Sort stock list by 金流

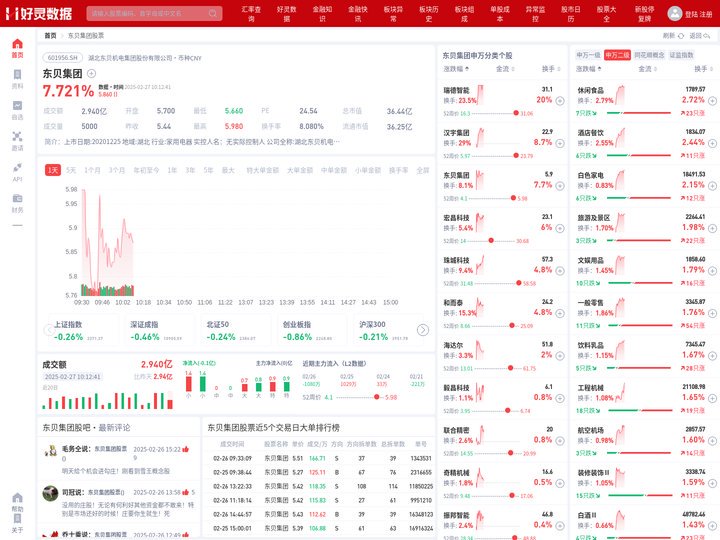click(x=505, y=69)
